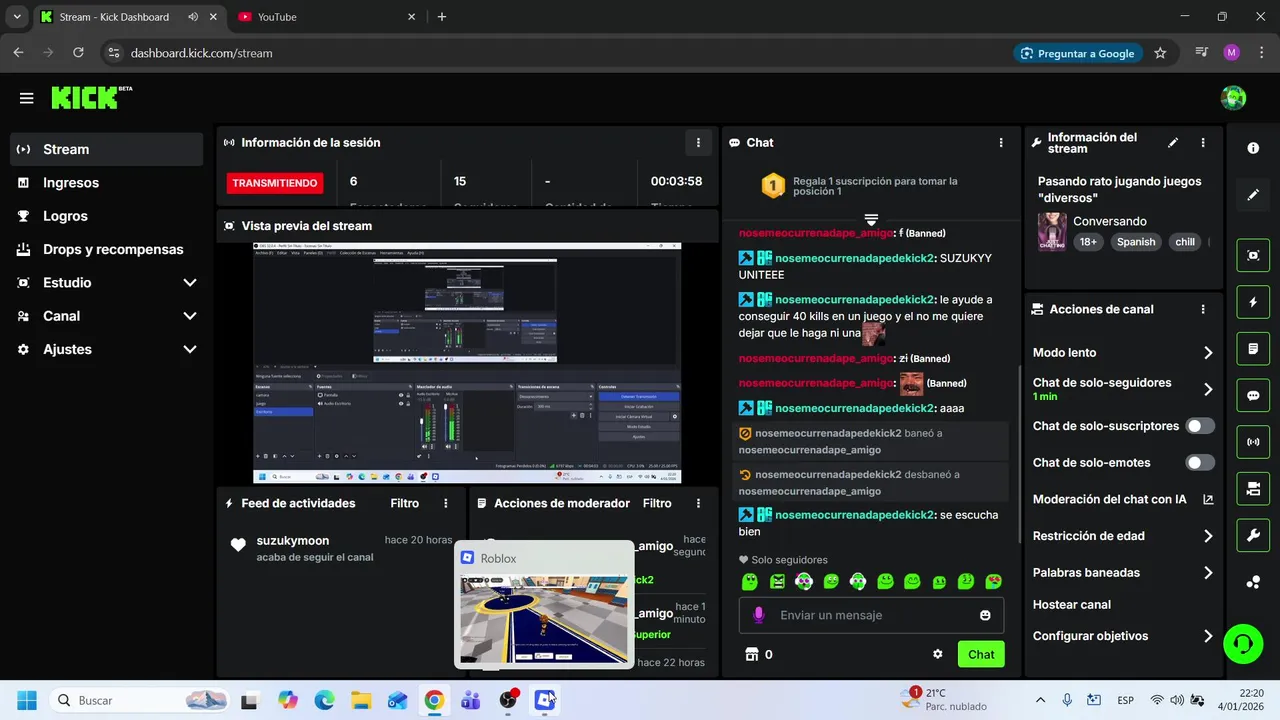The image size is (1280, 720).
Task: Open Chat de solo-seguidores chevron
Action: 1208,389
